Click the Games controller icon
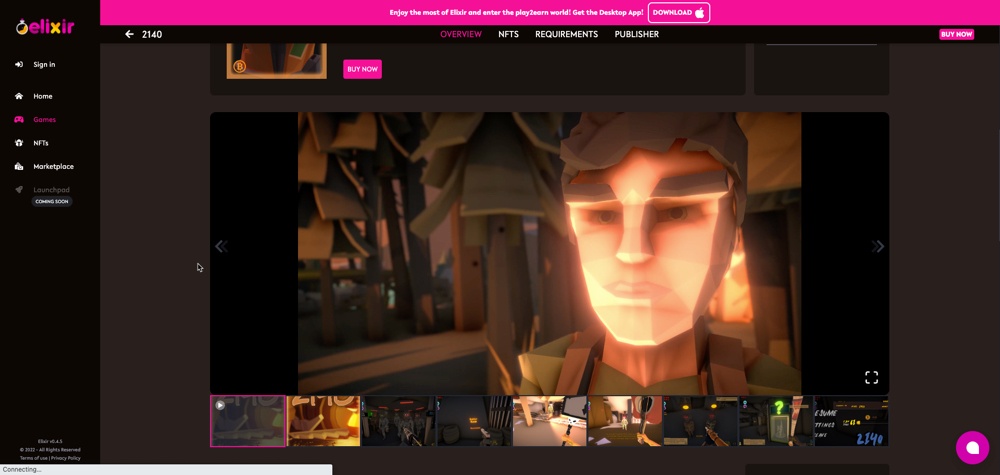The height and width of the screenshot is (475, 1000). 19,119
